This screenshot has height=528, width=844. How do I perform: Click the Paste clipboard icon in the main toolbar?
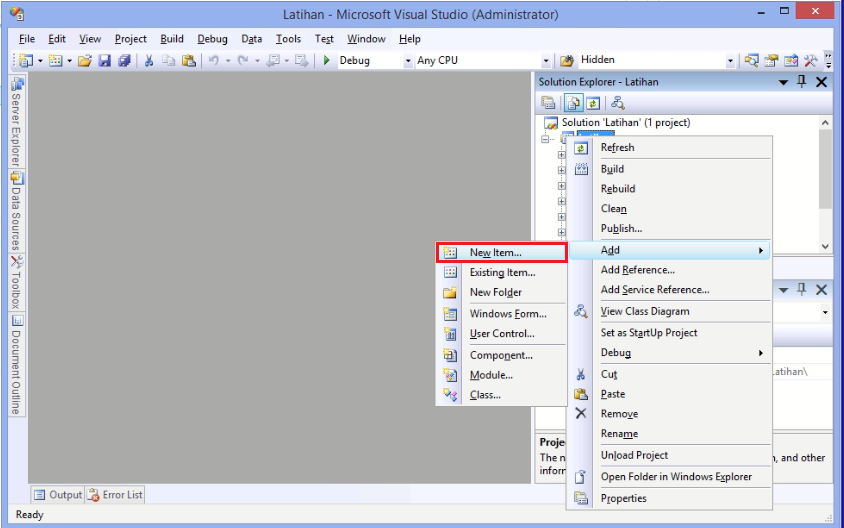tap(188, 60)
